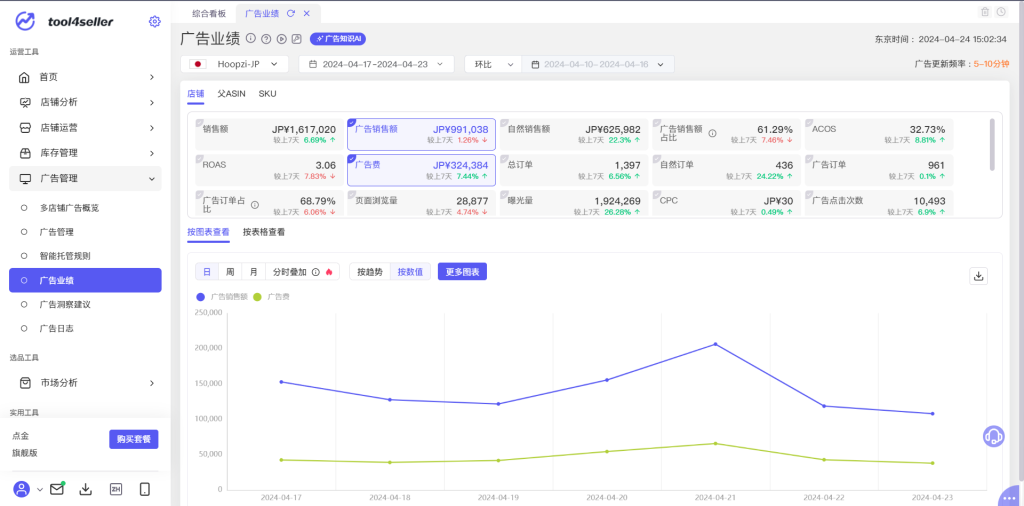Download the chart using the export icon
This screenshot has width=1024, height=506.
point(978,276)
